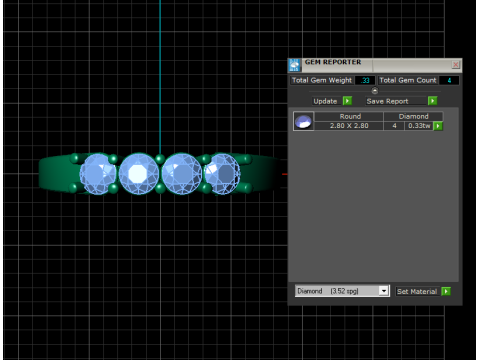Click the 2.80 X 2.80 size cell
480x360 pixels.
tap(349, 126)
